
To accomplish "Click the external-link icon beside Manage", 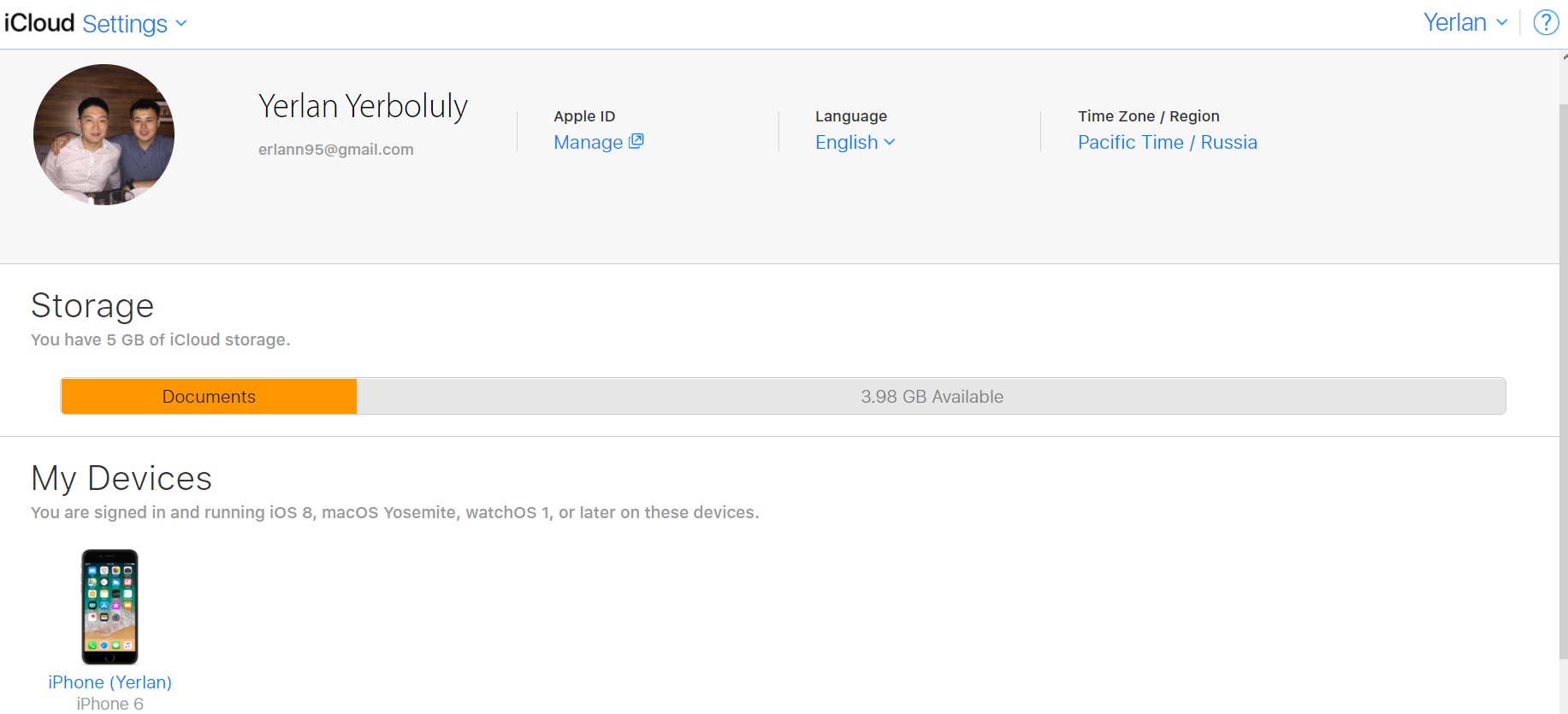I will pyautogui.click(x=636, y=141).
